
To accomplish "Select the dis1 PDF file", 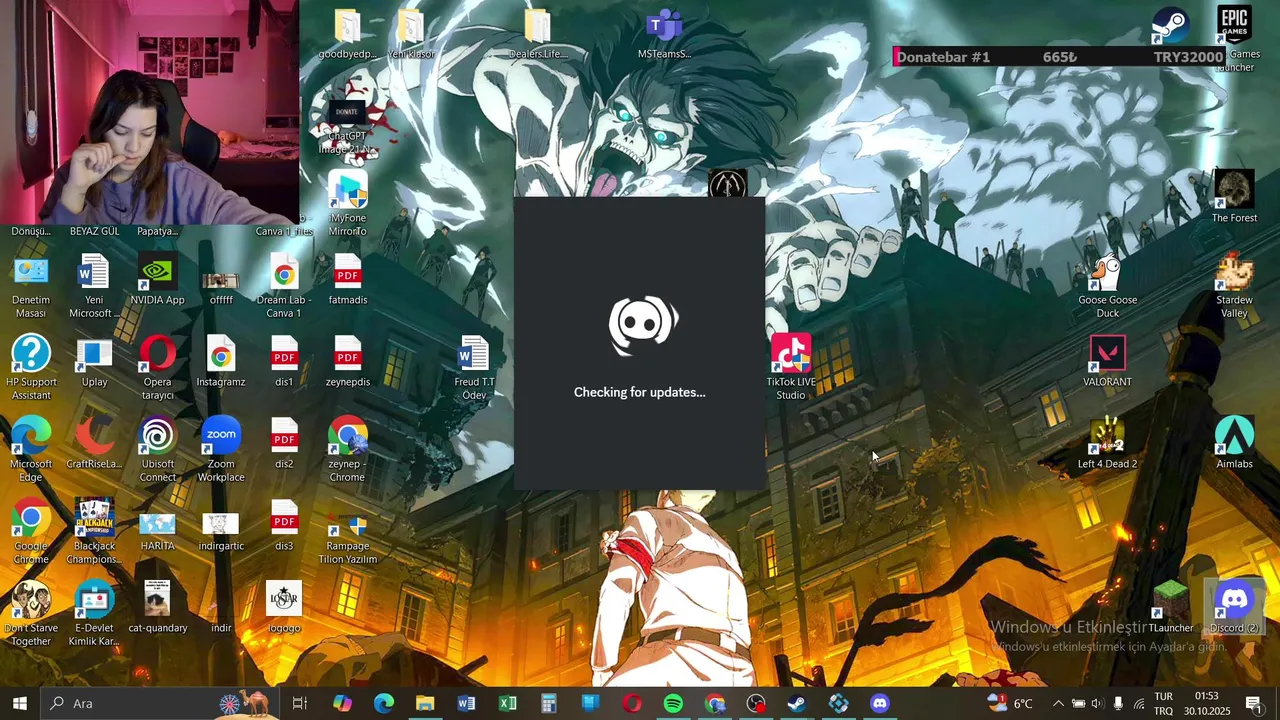I will tap(284, 361).
